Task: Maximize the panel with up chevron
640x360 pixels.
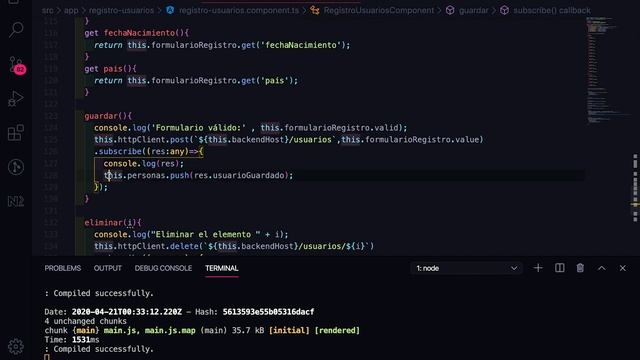Action: coord(602,268)
